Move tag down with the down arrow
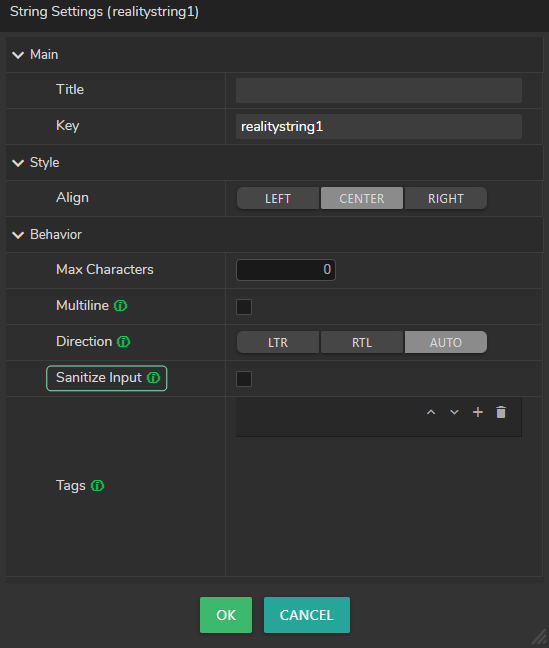Screen dimensions: 549x648 [454, 412]
